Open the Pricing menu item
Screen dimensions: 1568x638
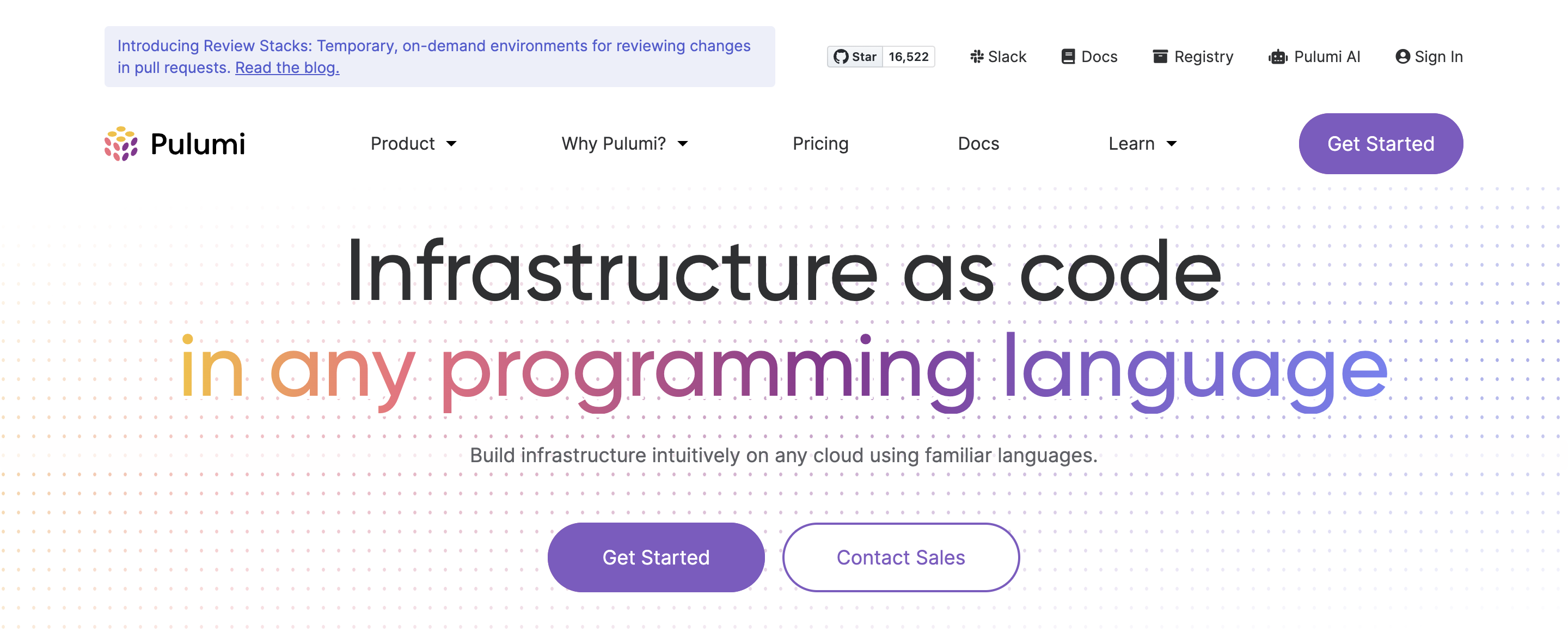tap(821, 144)
